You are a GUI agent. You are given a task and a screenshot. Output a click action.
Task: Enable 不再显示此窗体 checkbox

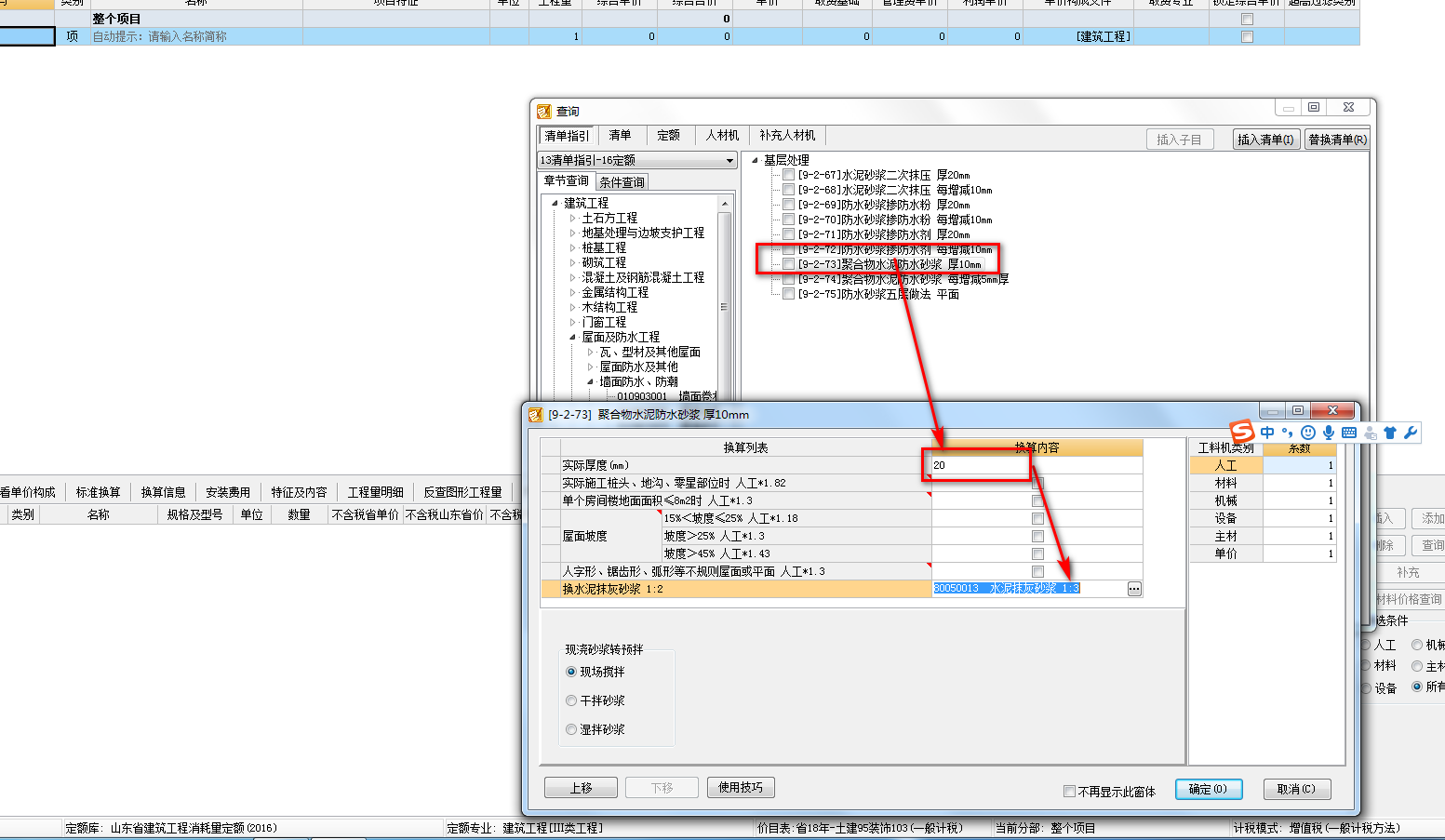click(x=1069, y=792)
